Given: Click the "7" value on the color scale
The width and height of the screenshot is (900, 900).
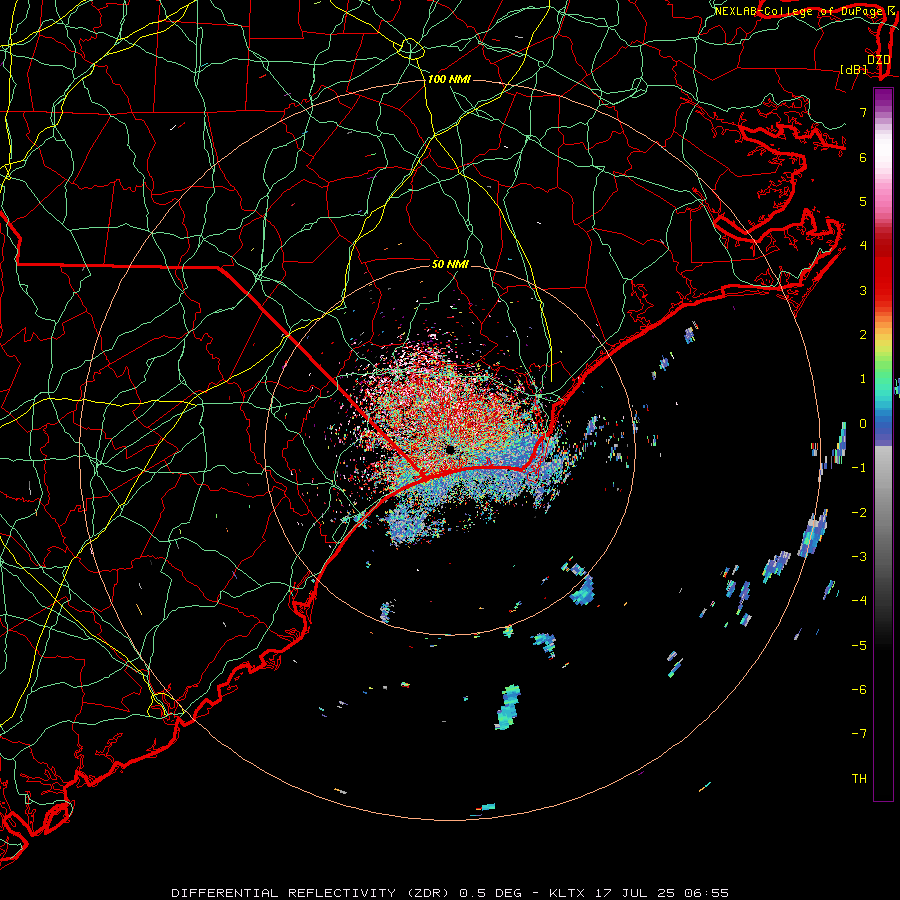Looking at the screenshot, I should click(x=863, y=112).
